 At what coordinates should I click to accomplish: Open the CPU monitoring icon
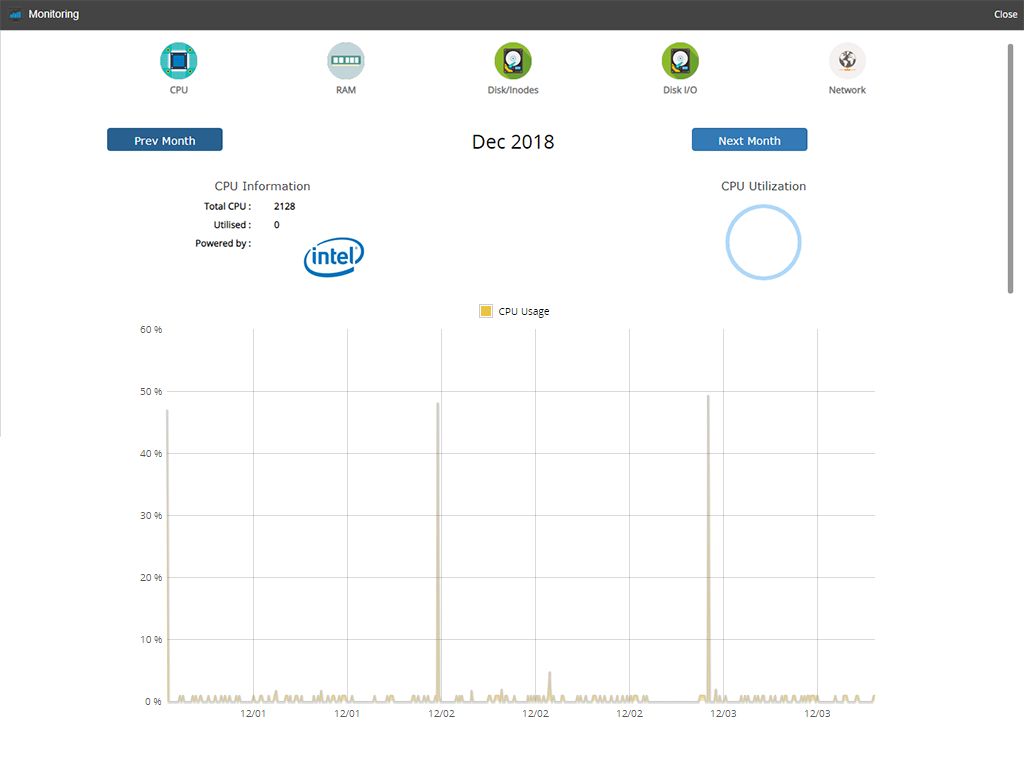click(179, 61)
